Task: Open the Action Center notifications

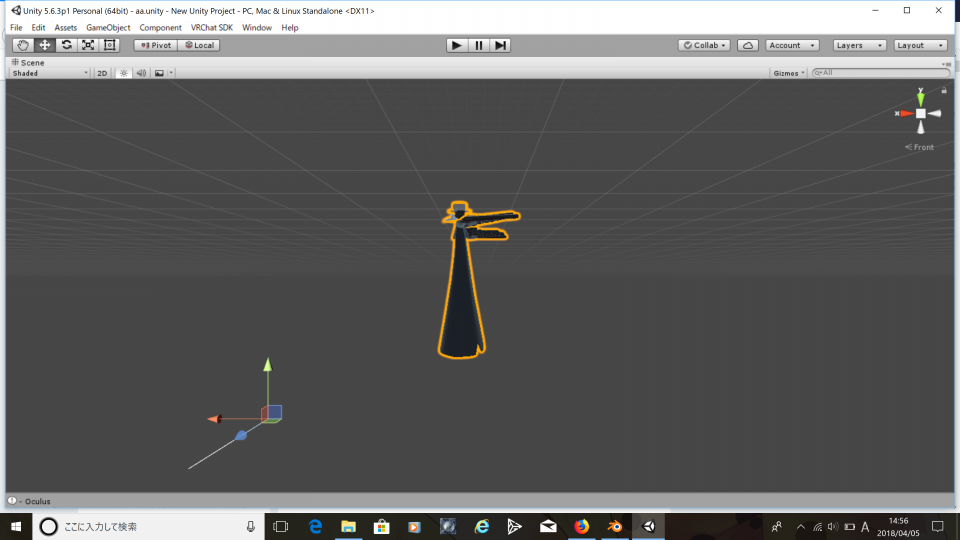Action: pyautogui.click(x=938, y=527)
